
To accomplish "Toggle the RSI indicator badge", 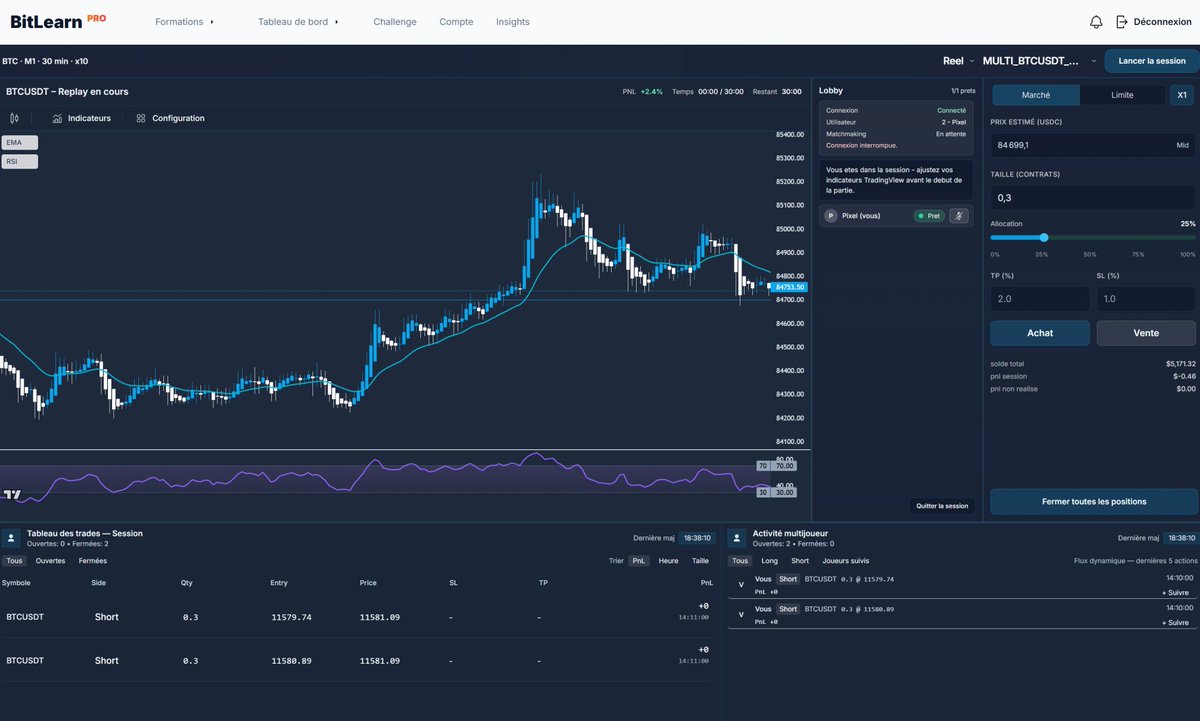I will coord(20,161).
